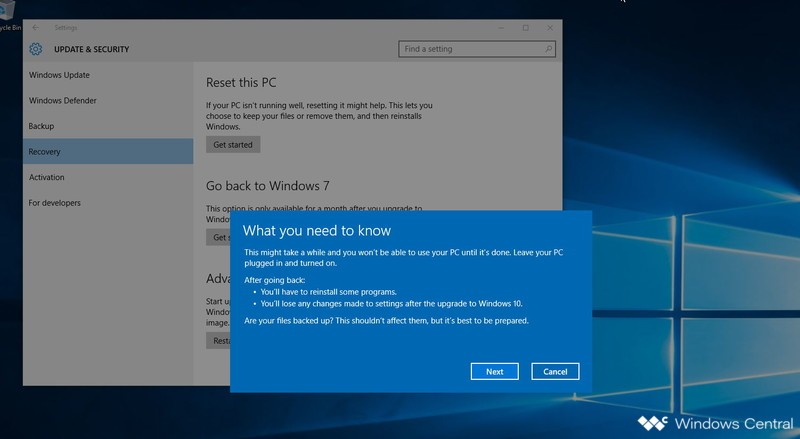Open the Activation settings page
Screen dimensions: 800x439
[46, 177]
